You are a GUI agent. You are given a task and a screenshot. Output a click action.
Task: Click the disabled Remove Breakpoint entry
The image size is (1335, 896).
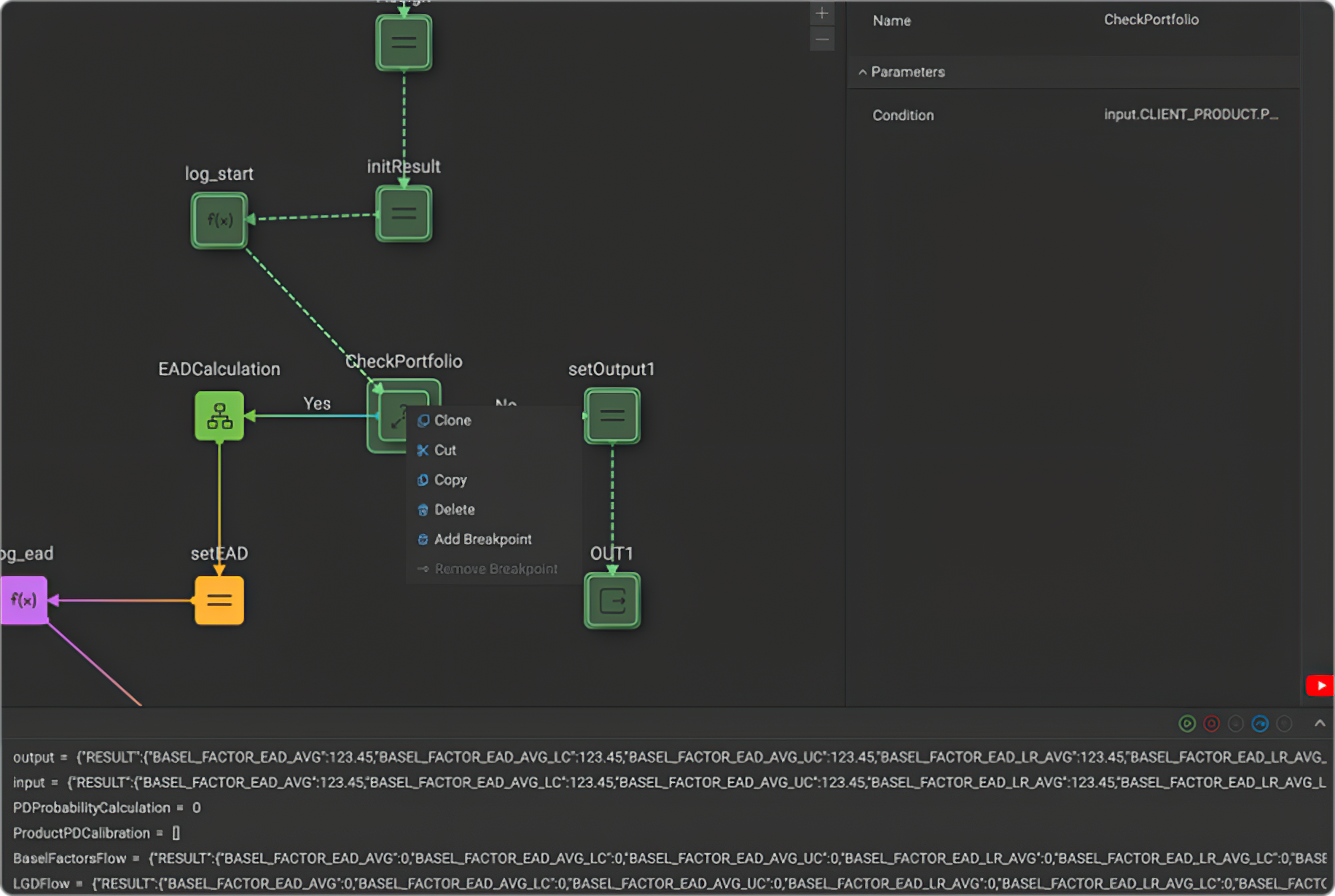coord(494,569)
